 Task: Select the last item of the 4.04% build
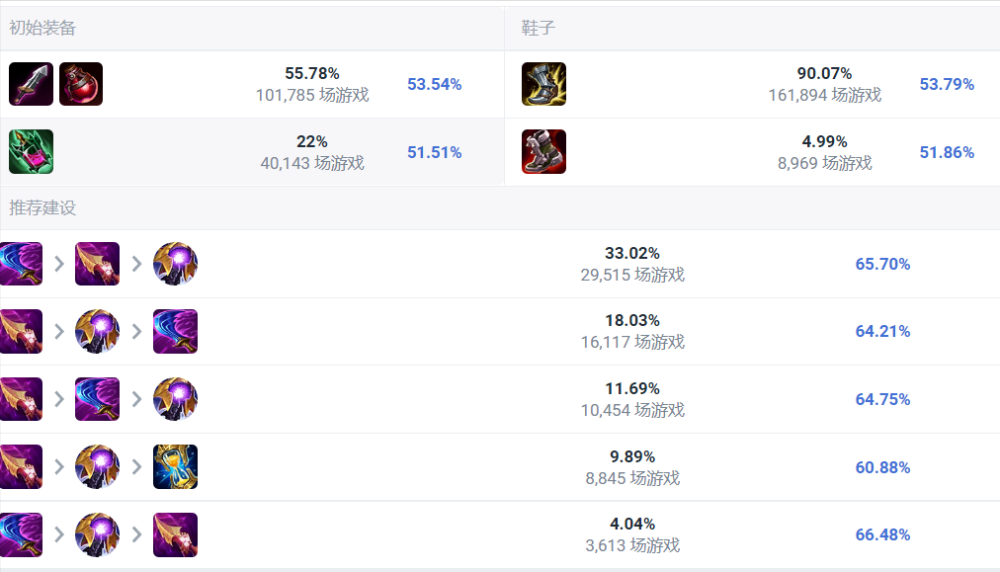(175, 535)
